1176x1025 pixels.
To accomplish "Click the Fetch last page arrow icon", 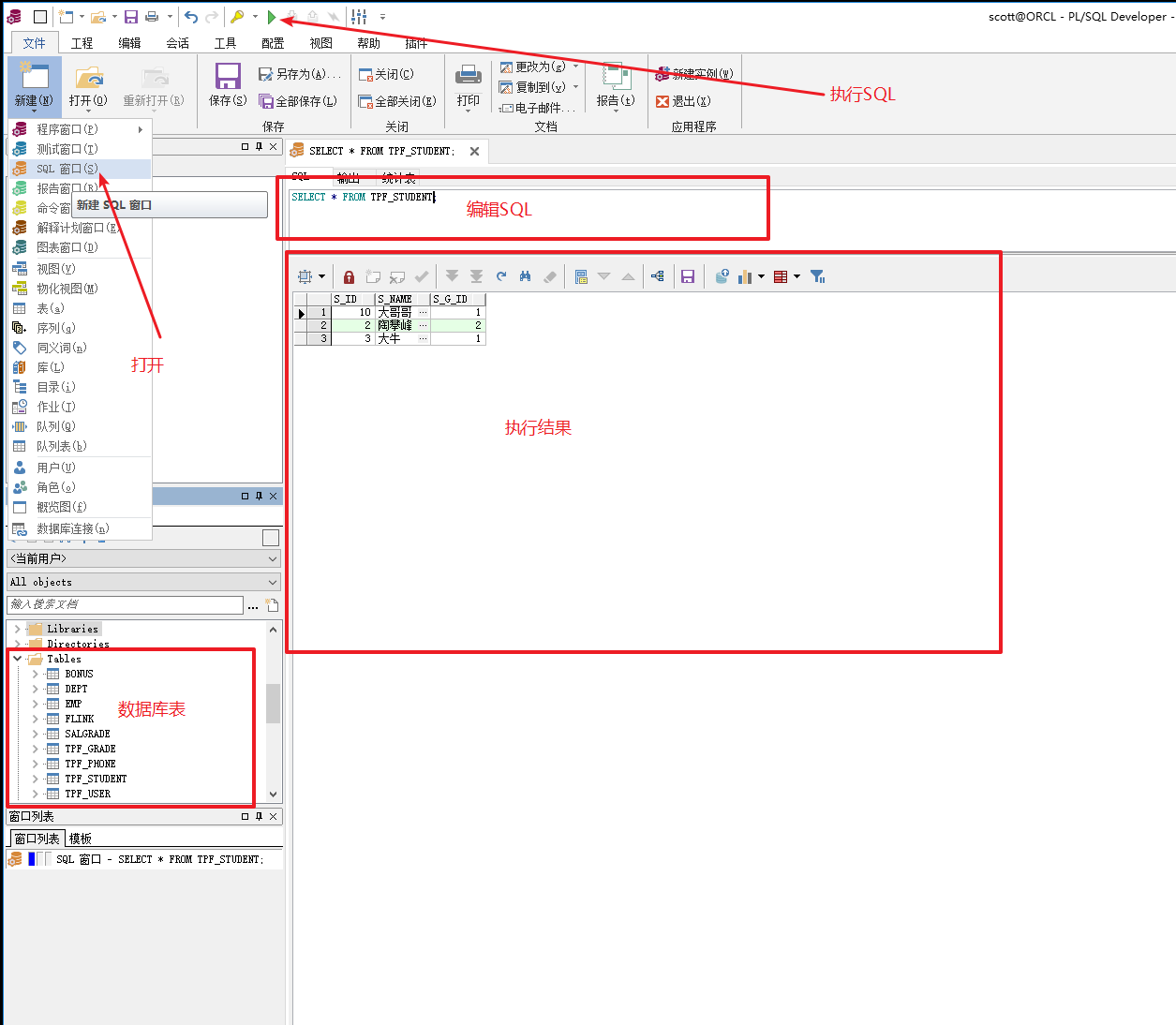I will 476,276.
